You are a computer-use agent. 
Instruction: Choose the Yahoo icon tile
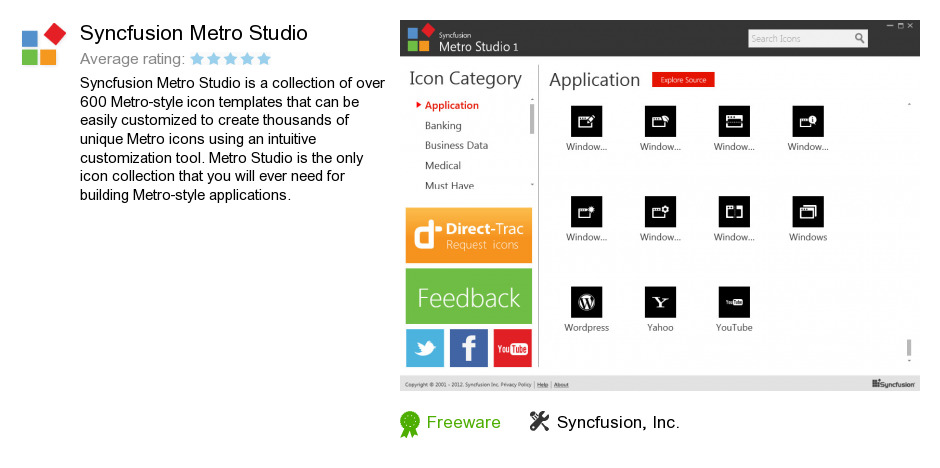point(660,302)
